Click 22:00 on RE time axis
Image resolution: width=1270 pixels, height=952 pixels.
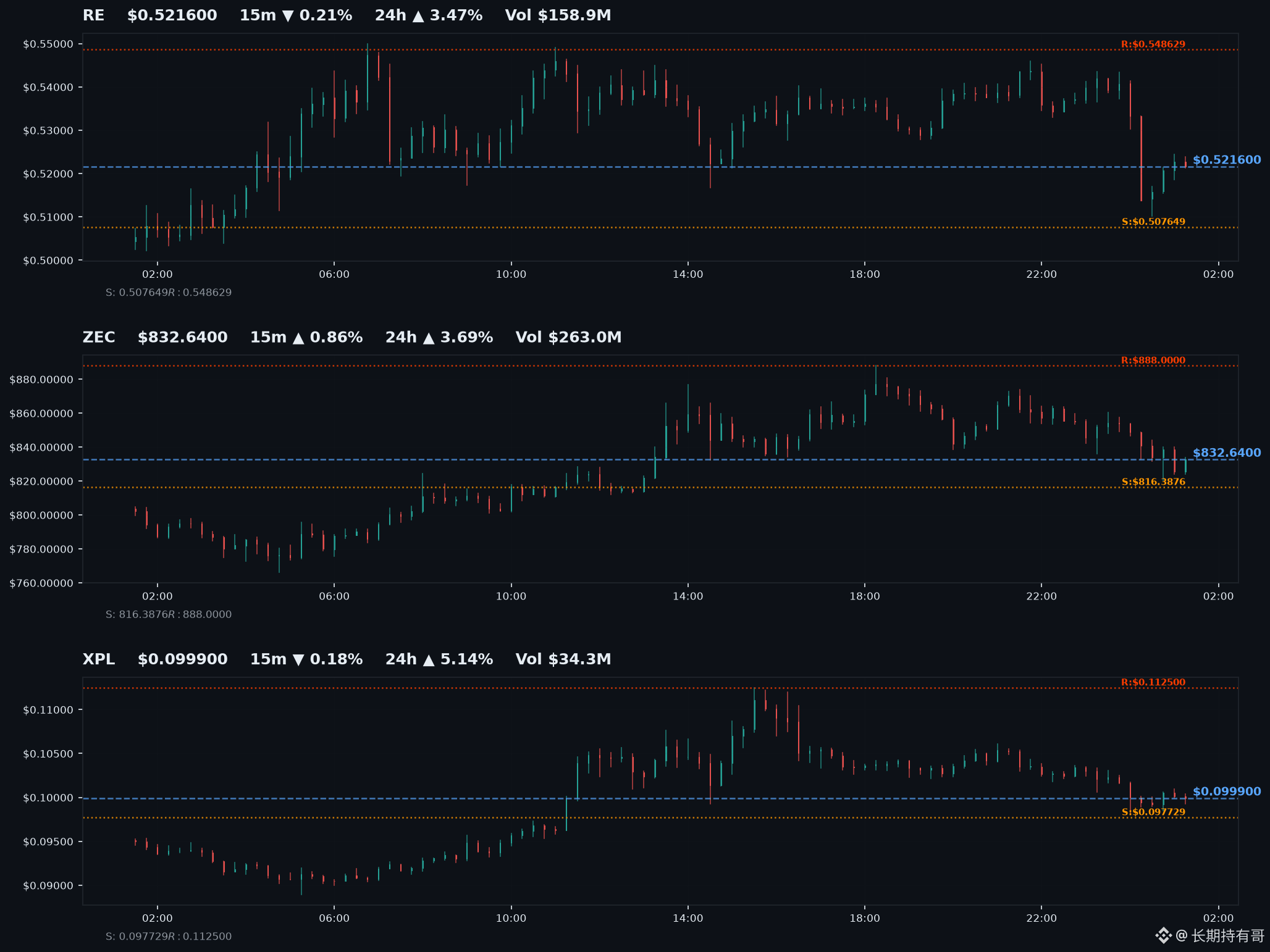(x=1041, y=275)
